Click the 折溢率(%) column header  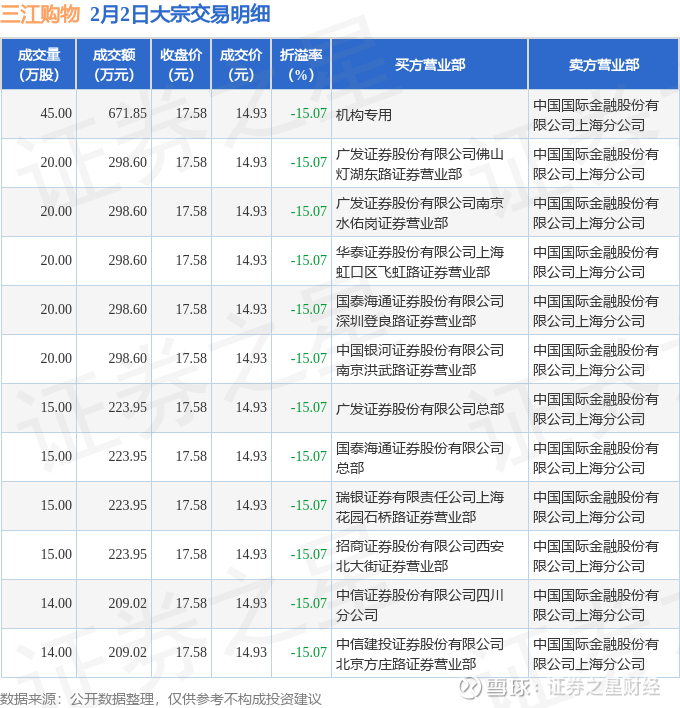(301, 65)
